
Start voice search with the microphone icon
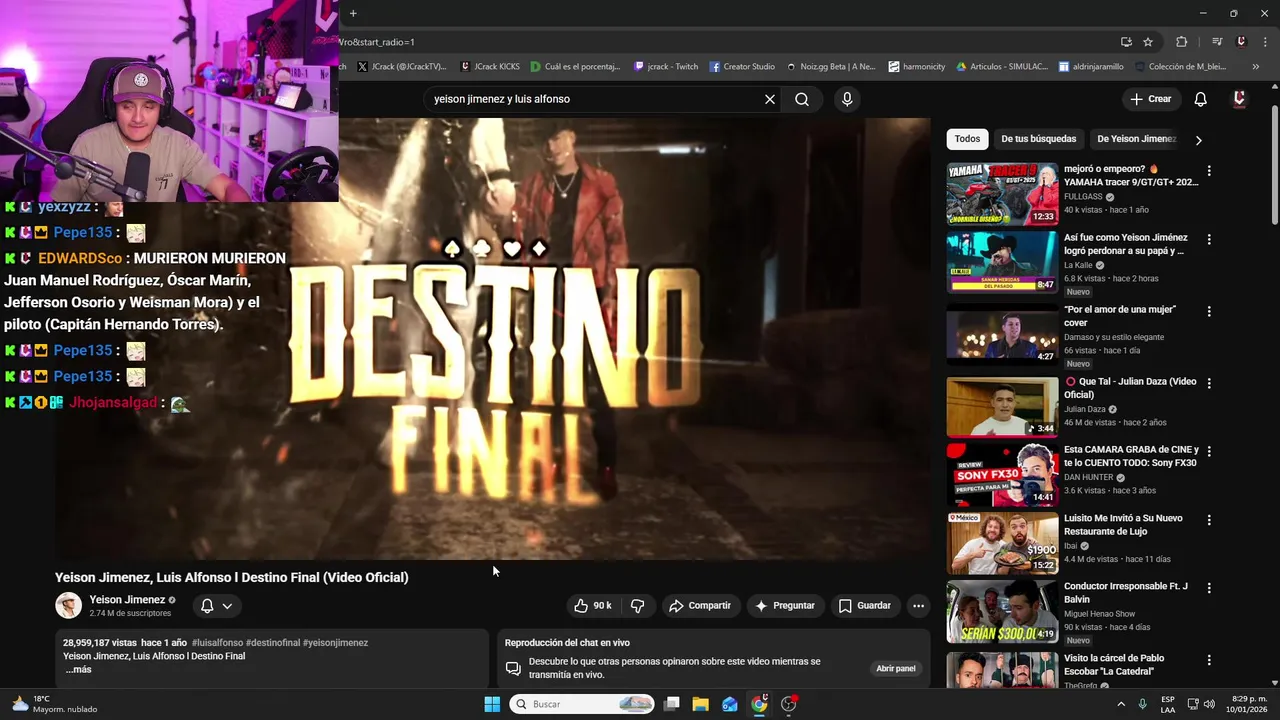(x=847, y=99)
